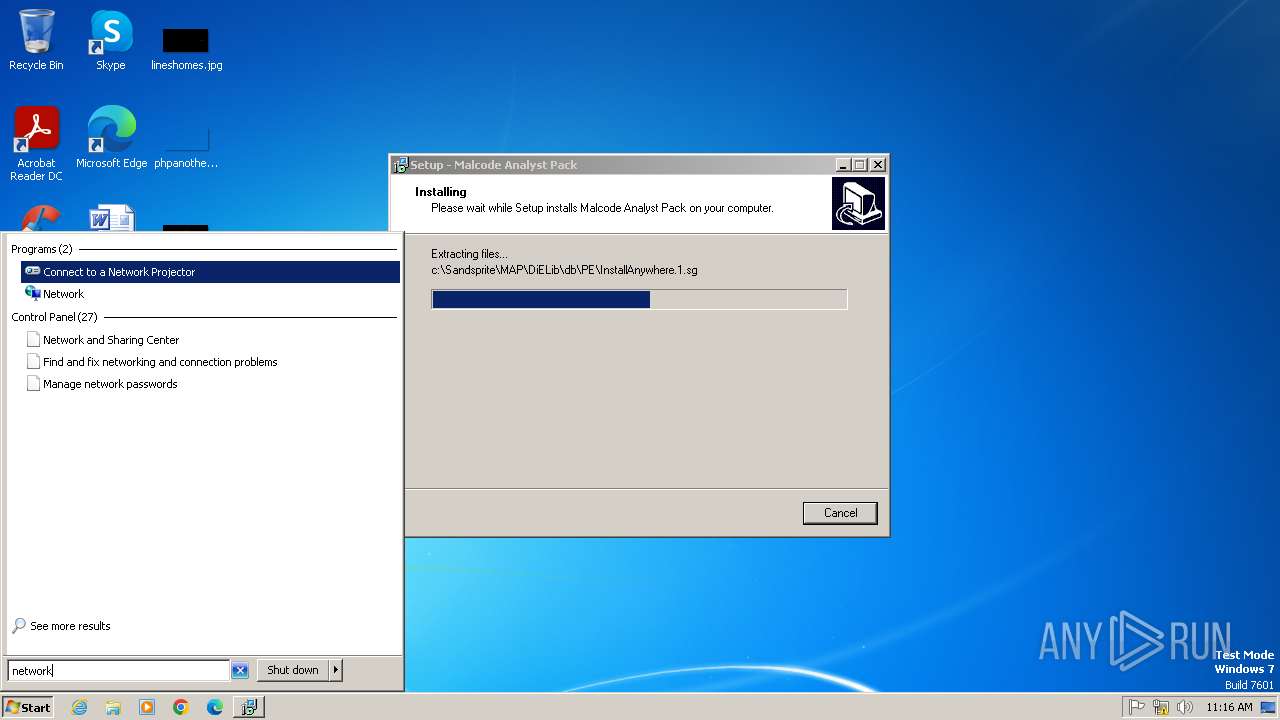
Task: Open Google Chrome from taskbar
Action: pyautogui.click(x=181, y=707)
